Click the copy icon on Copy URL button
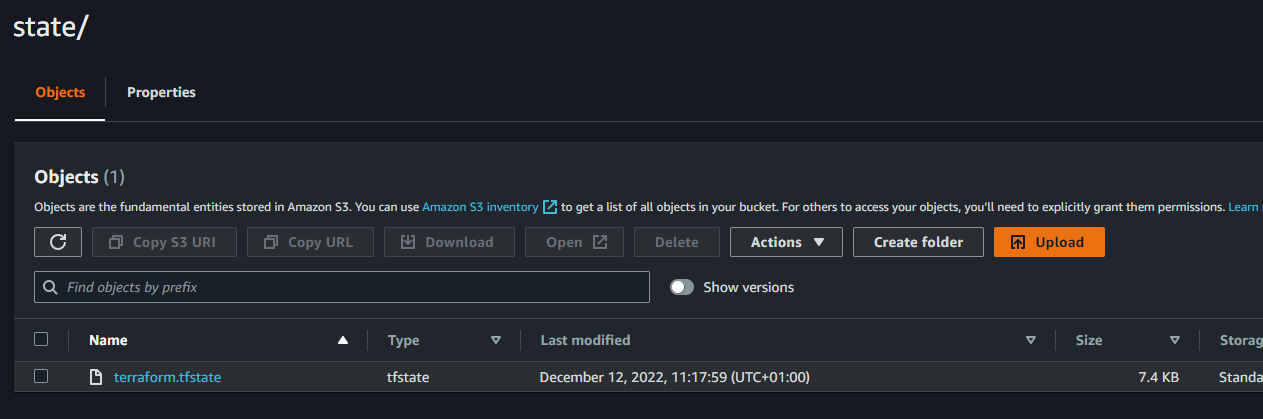The image size is (1263, 419). [x=271, y=242]
